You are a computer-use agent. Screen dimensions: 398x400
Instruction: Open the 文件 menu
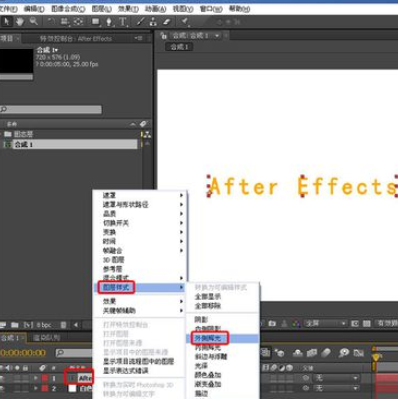(9, 9)
